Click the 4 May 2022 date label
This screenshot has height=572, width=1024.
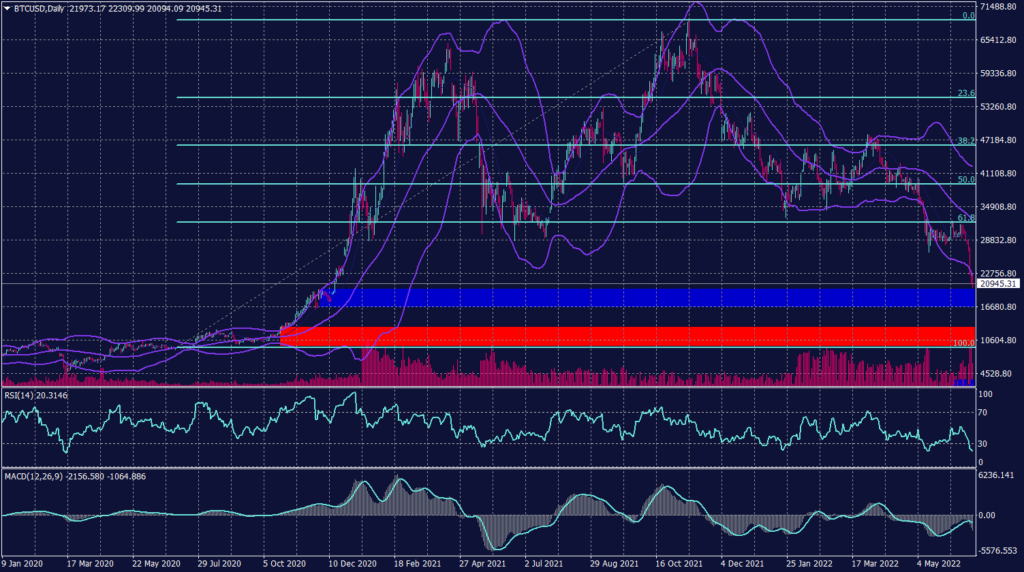pyautogui.click(x=937, y=564)
